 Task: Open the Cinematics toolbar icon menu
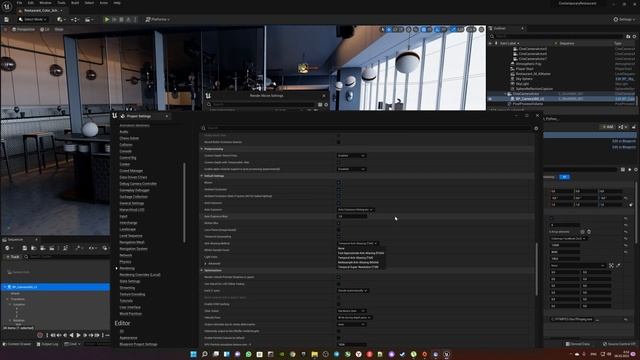(88, 19)
